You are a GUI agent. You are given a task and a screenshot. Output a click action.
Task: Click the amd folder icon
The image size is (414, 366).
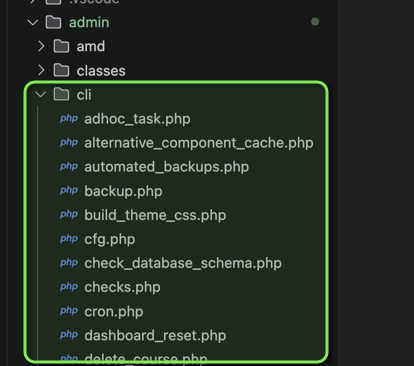[x=61, y=46]
